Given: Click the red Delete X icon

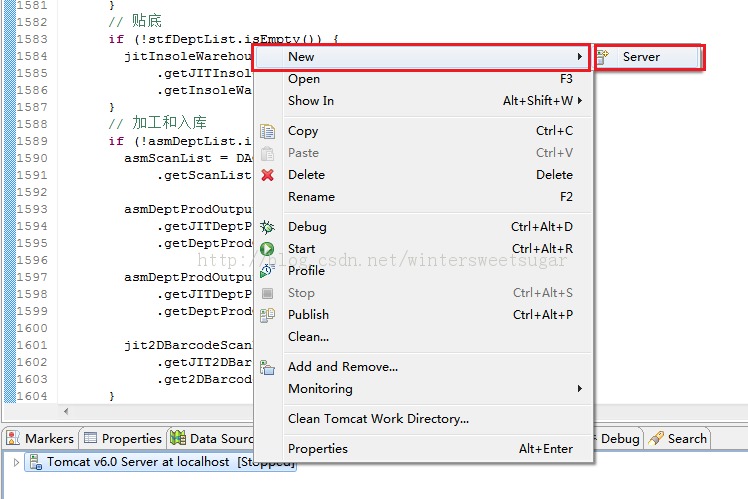Looking at the screenshot, I should click(x=267, y=175).
